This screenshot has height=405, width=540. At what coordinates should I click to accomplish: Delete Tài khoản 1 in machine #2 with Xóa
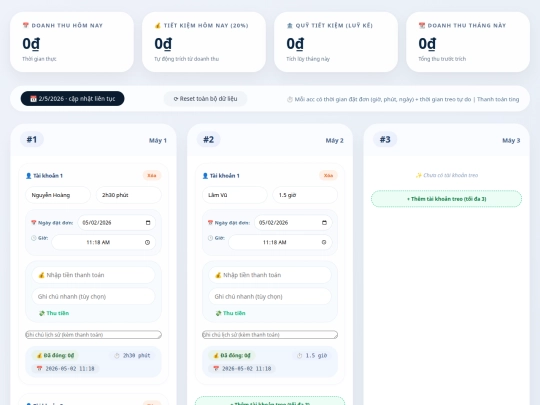tap(328, 175)
